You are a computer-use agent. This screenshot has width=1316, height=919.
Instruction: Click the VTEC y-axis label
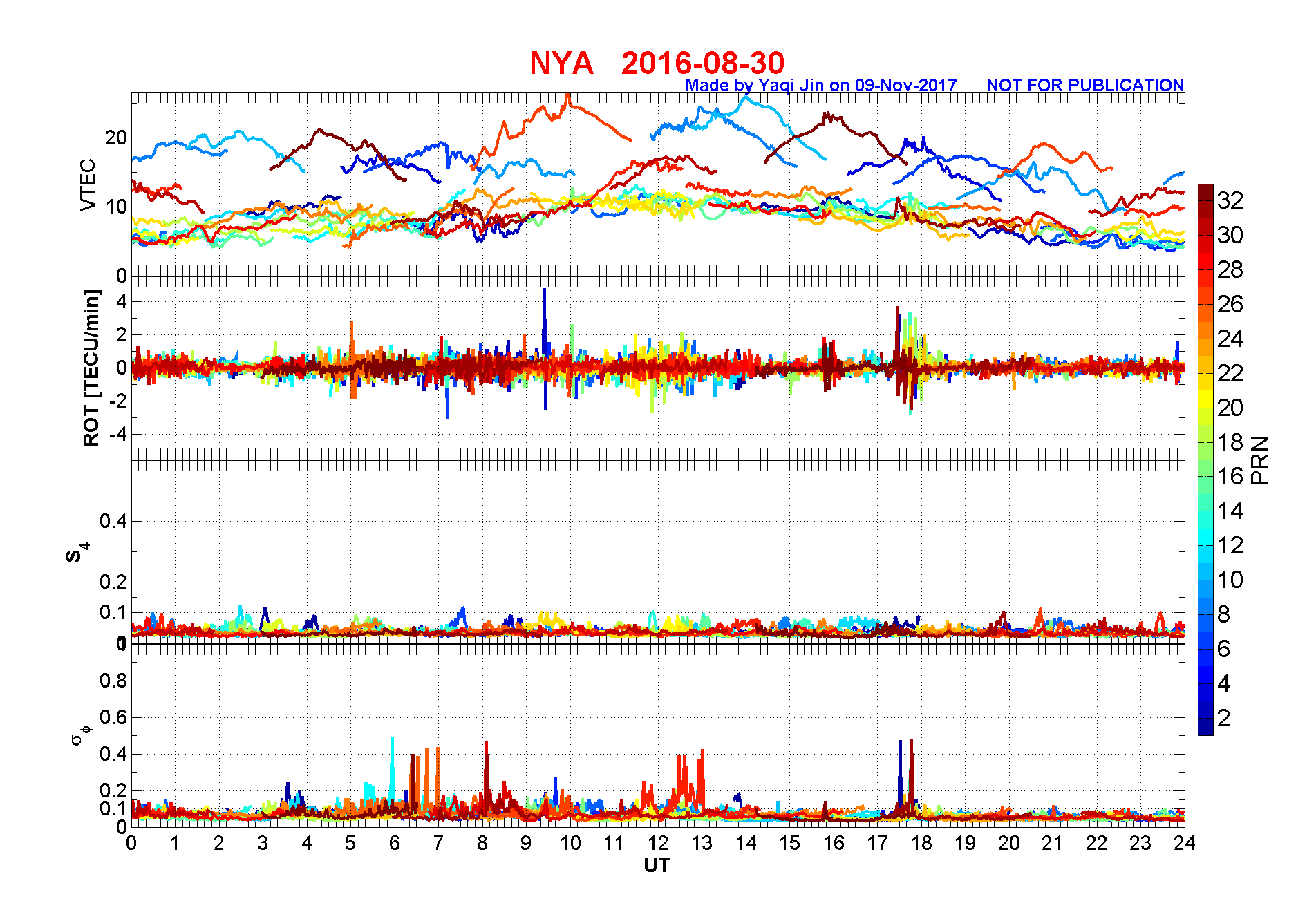point(88,184)
